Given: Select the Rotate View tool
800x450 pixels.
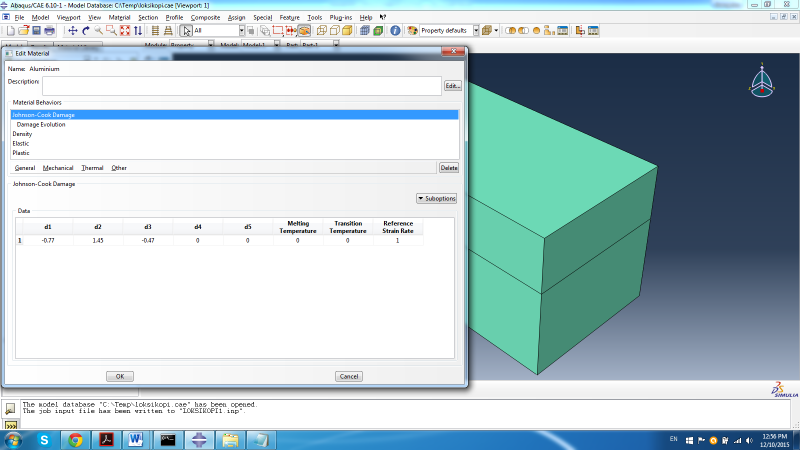Looking at the screenshot, I should coord(86,31).
